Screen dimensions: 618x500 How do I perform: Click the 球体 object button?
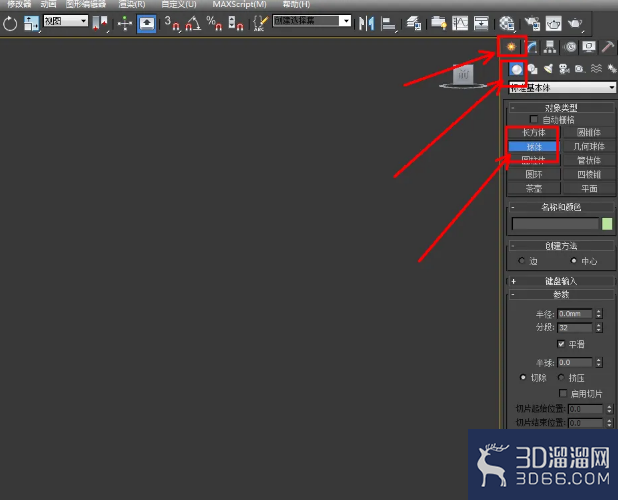pos(534,147)
